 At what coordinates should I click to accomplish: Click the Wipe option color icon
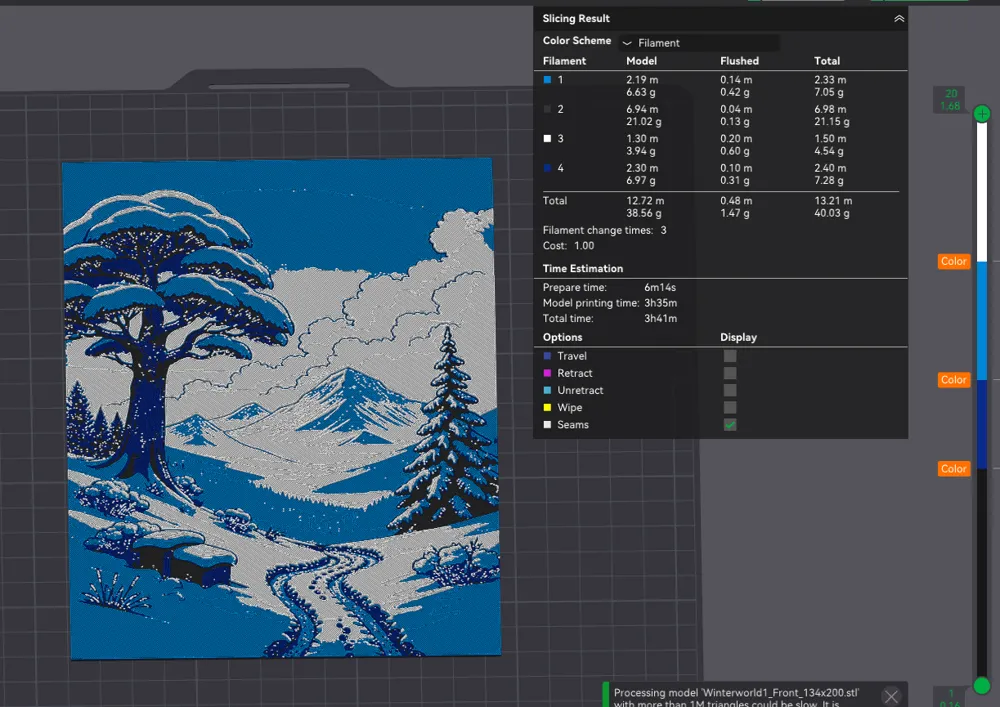click(547, 407)
